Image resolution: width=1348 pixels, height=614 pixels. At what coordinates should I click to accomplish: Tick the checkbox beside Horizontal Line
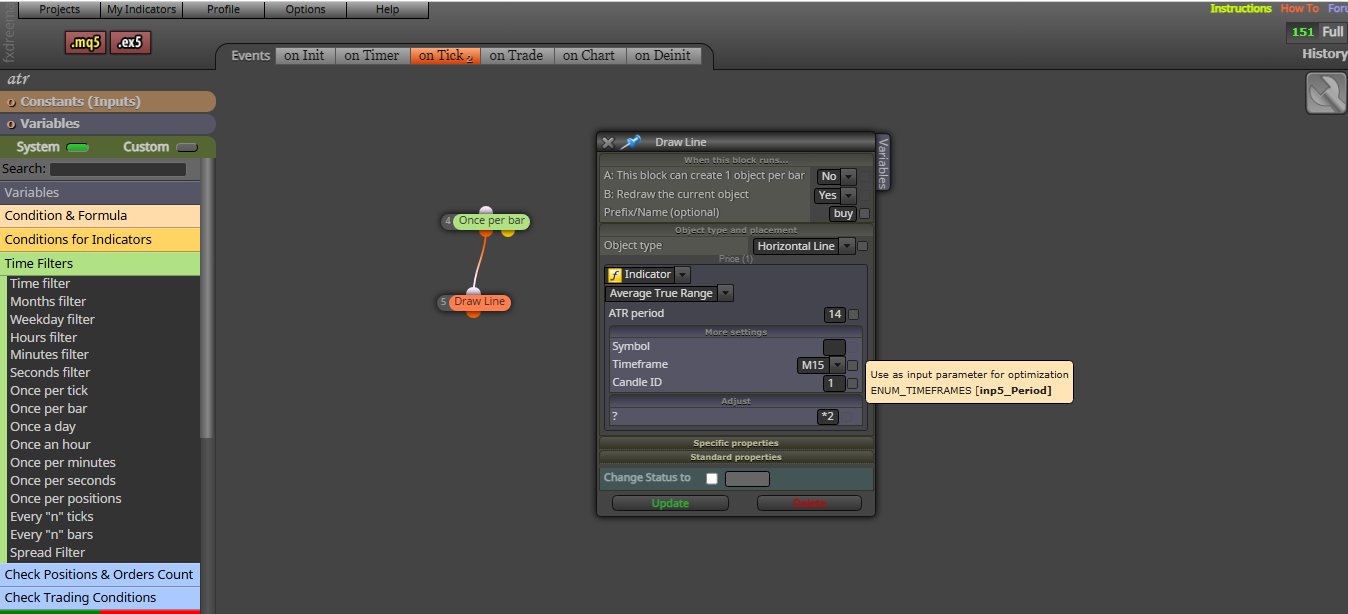(862, 246)
